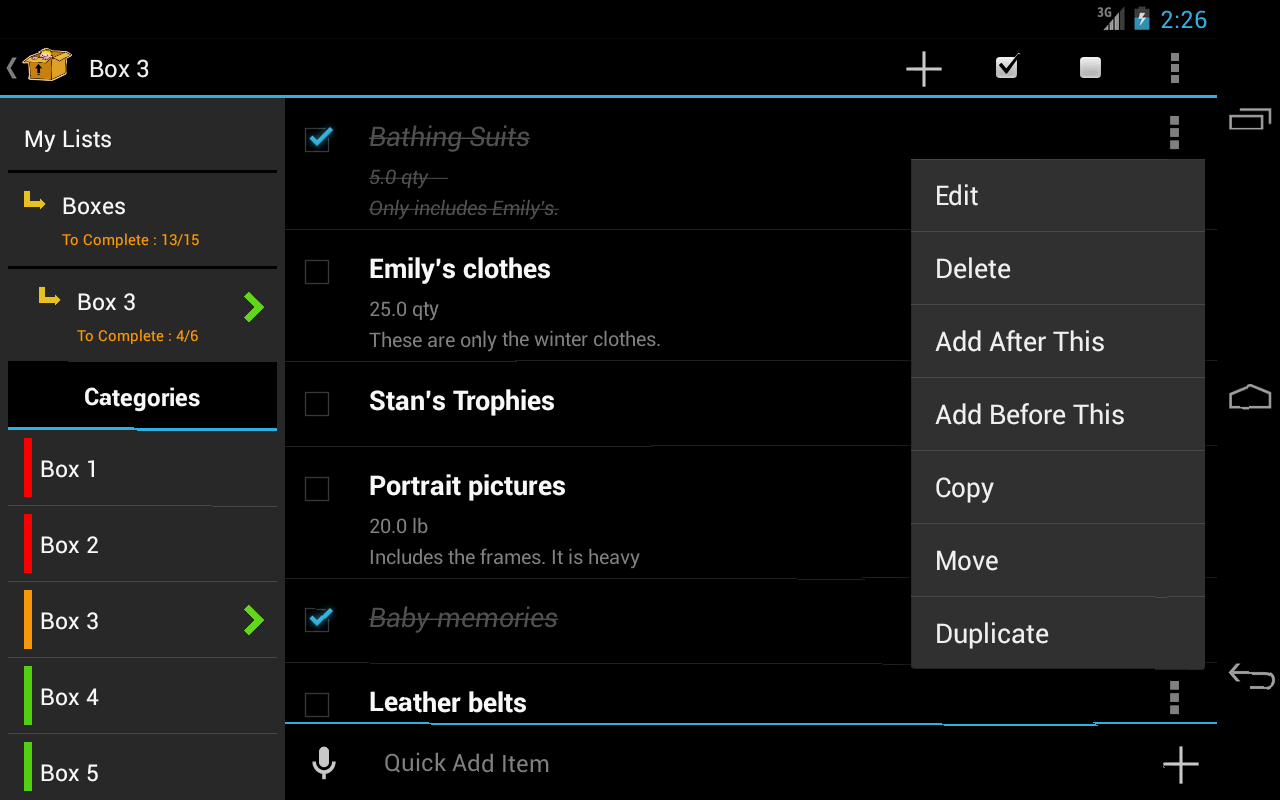Tap the Bathing Suits three-dot overflow
Viewport: 1280px width, 800px height.
[1174, 132]
